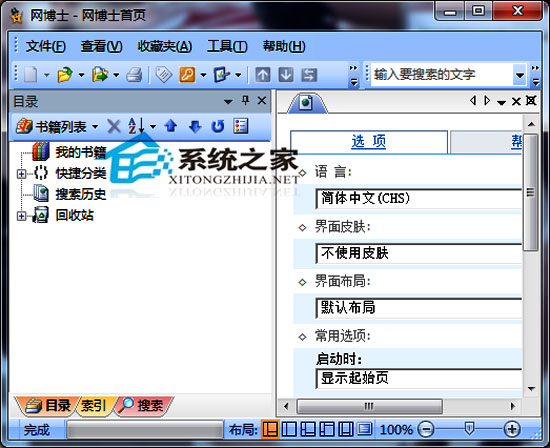
Task: Switch to the 目录 bottom tab
Action: 48,406
